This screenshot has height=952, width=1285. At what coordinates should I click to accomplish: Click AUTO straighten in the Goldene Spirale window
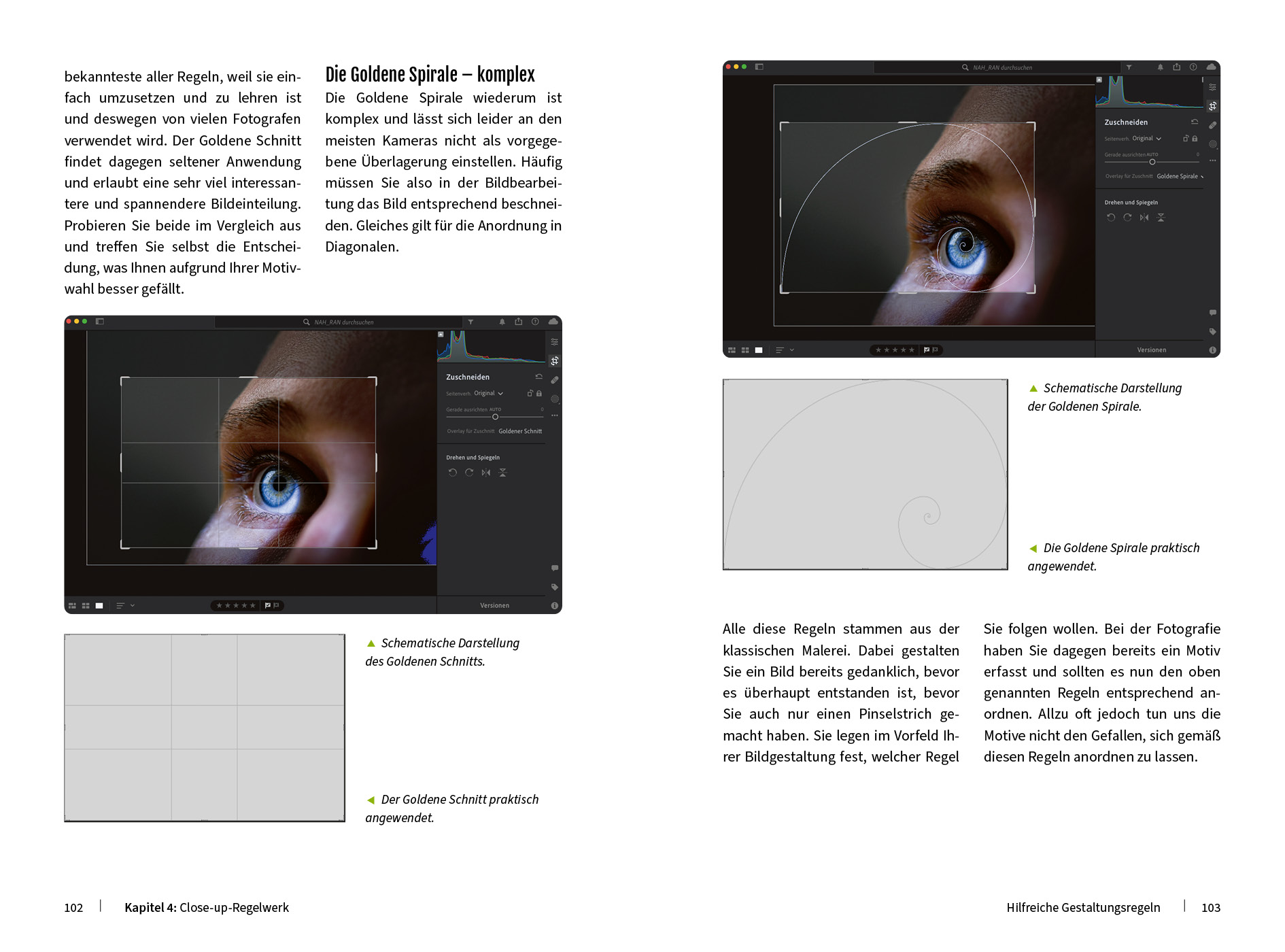(1152, 154)
